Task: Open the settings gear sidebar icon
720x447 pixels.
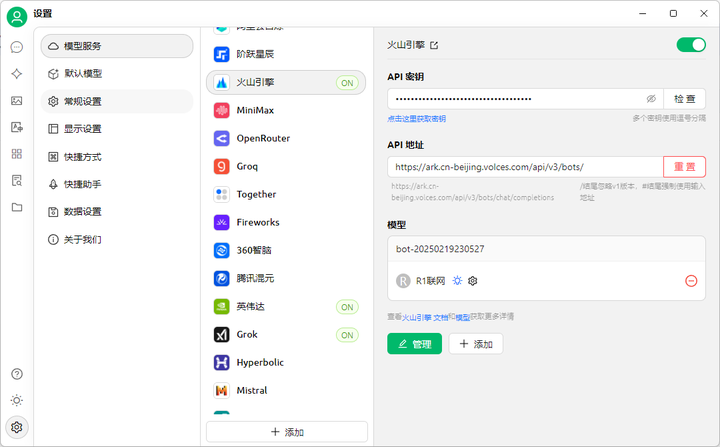Action: (x=17, y=427)
